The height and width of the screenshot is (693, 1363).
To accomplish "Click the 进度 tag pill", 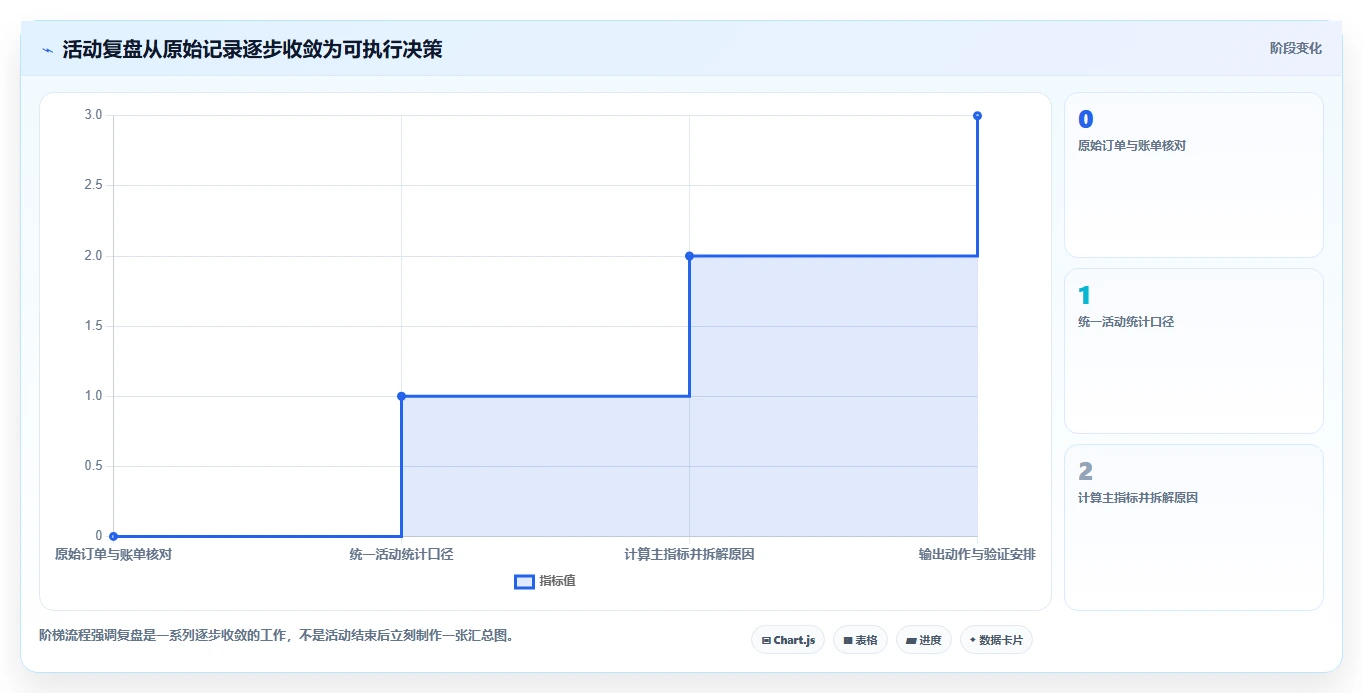I will point(924,640).
